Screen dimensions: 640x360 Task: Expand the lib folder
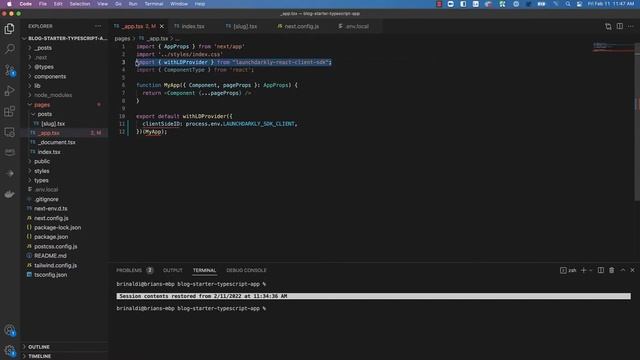(x=37, y=86)
